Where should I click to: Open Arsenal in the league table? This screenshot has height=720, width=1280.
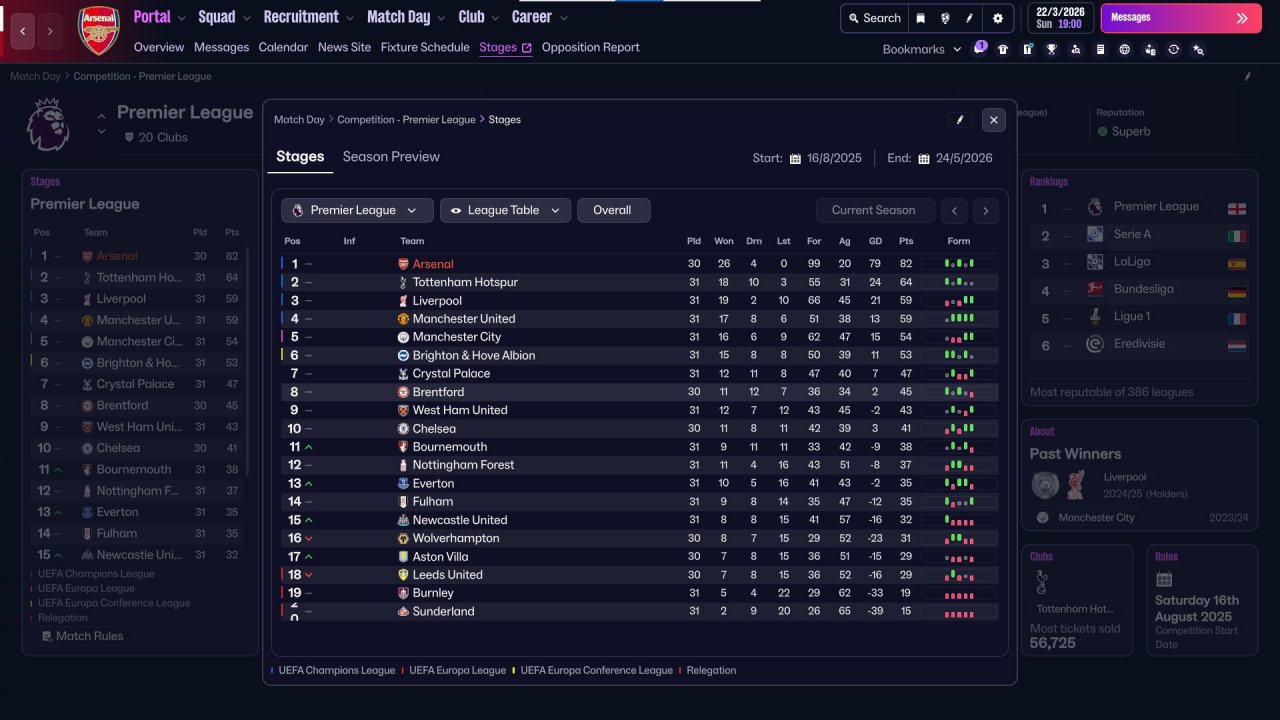click(433, 264)
